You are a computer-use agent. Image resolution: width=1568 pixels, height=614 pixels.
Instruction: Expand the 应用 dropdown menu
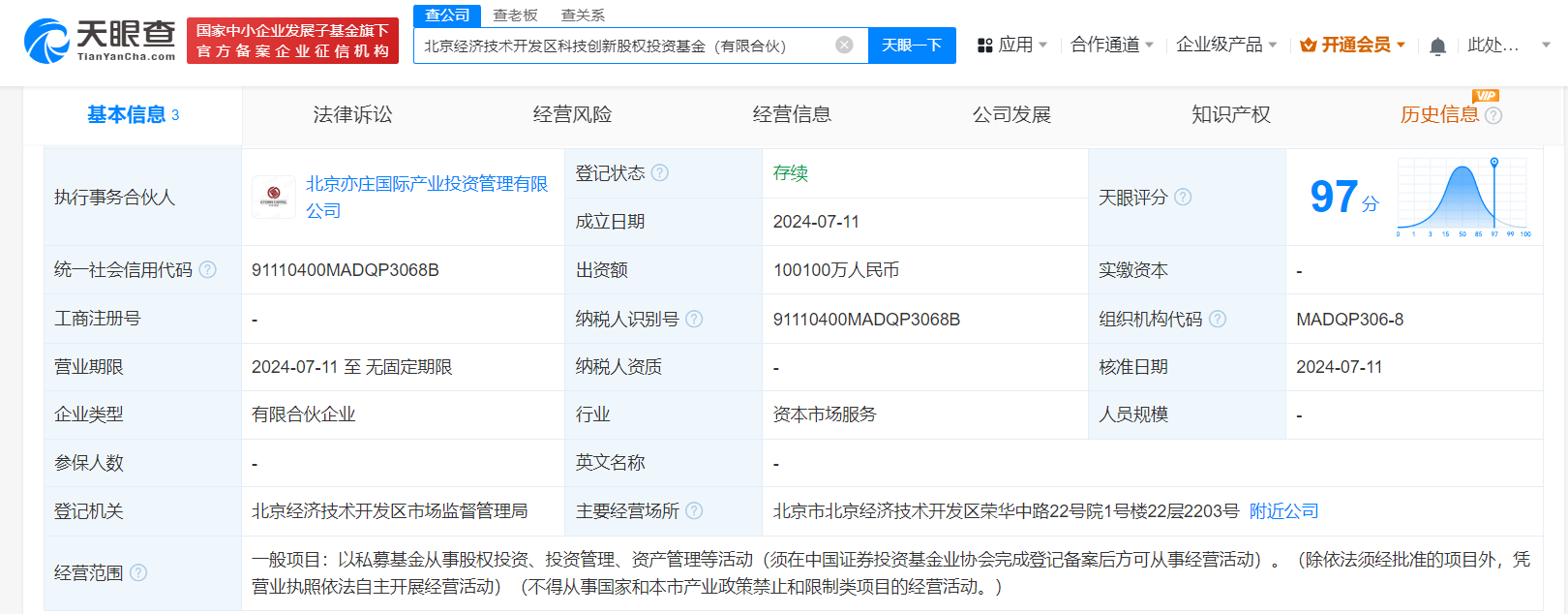[x=1012, y=45]
